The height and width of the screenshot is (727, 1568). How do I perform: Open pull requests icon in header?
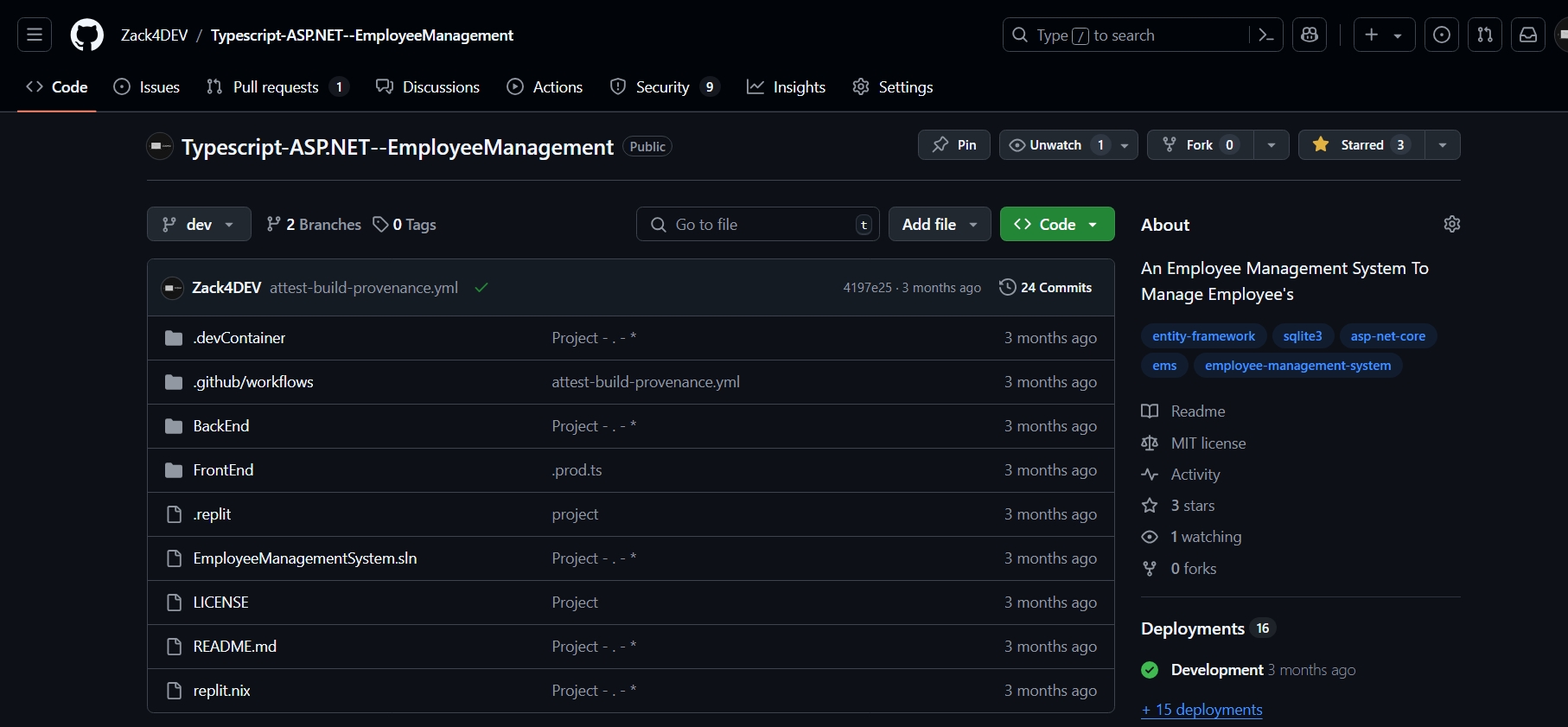coord(1485,35)
